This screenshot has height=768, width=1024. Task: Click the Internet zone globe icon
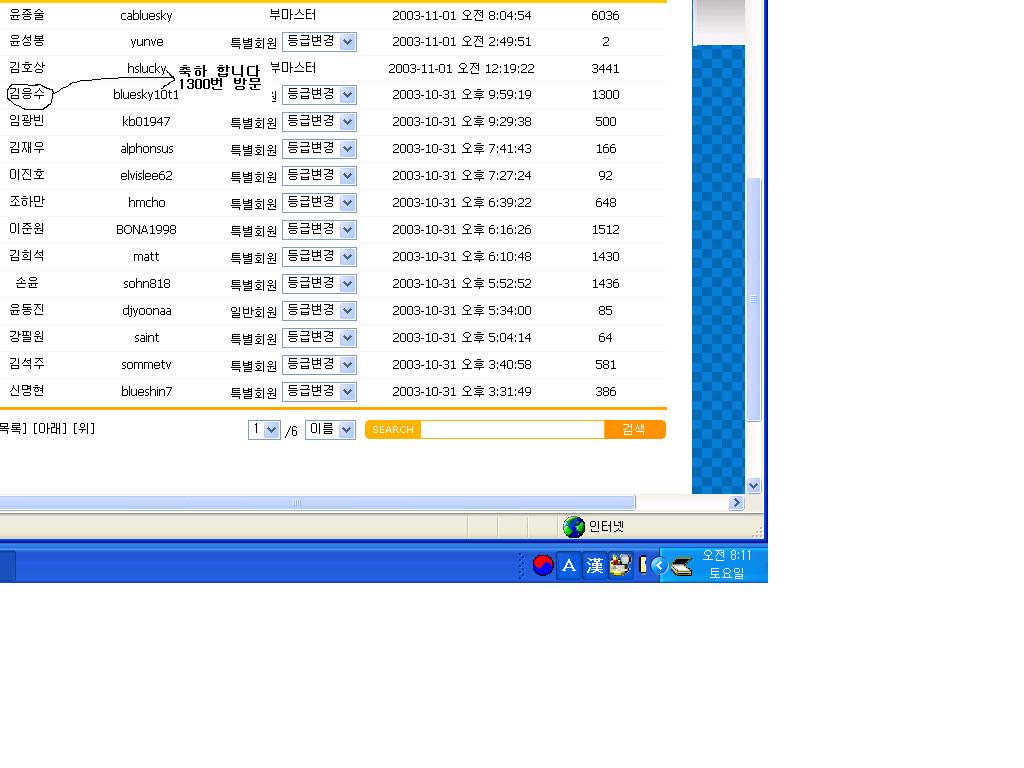tap(574, 527)
